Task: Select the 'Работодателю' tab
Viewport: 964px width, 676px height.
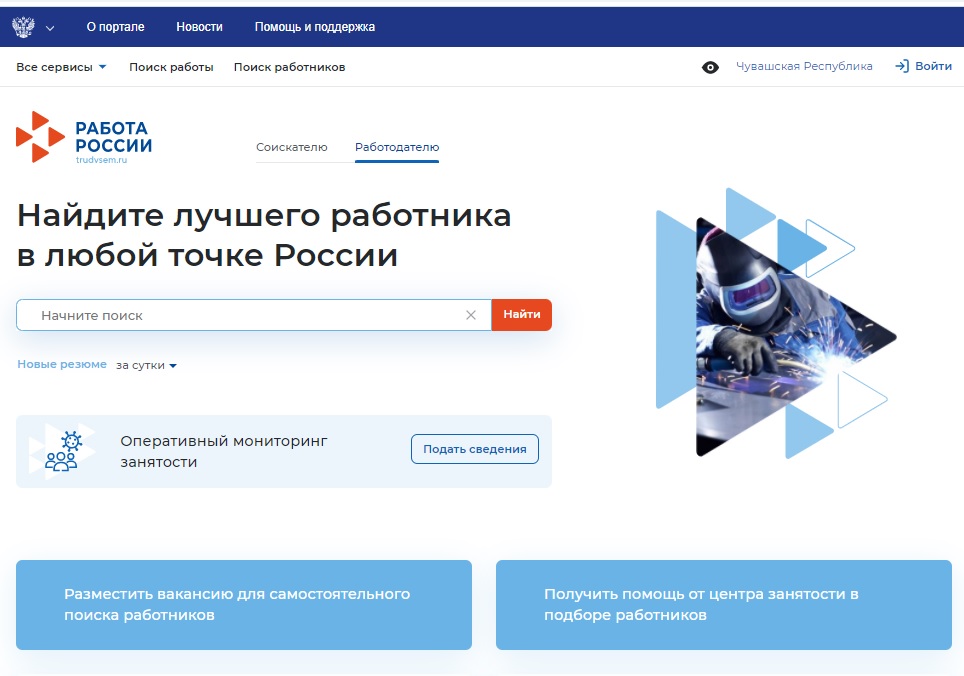Action: pos(397,147)
